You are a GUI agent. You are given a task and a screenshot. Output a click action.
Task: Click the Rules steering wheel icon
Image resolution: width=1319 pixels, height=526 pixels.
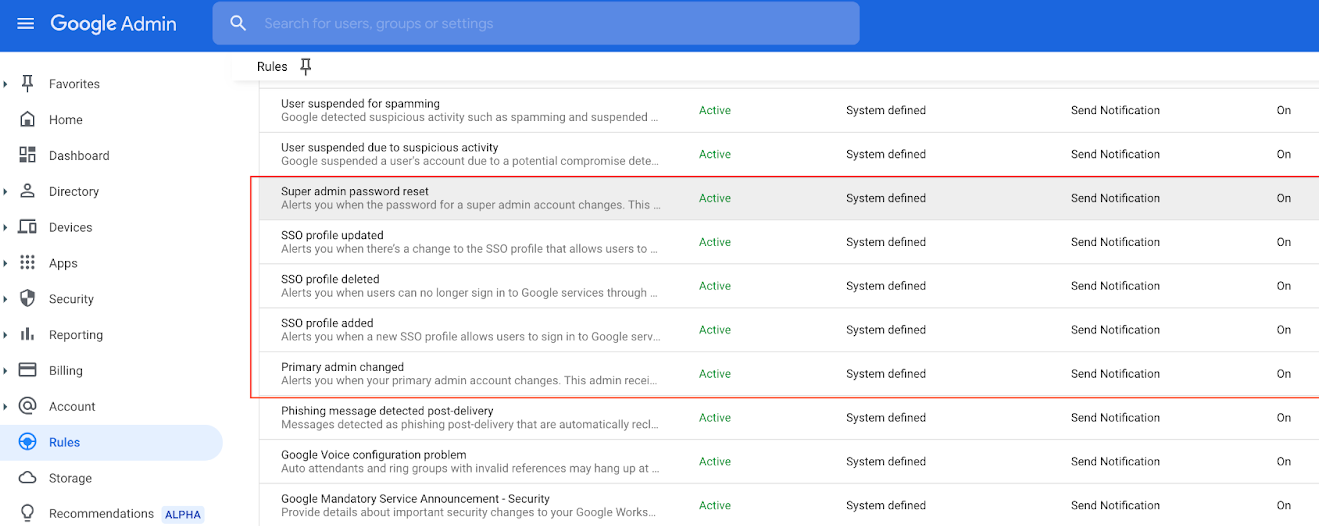point(28,442)
